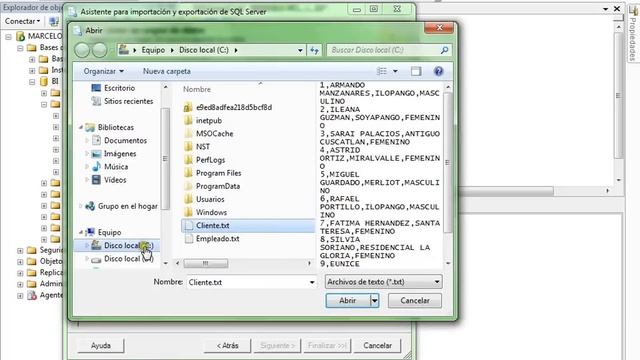Collapse the Bibliotecas tree node arrow

tap(80, 128)
